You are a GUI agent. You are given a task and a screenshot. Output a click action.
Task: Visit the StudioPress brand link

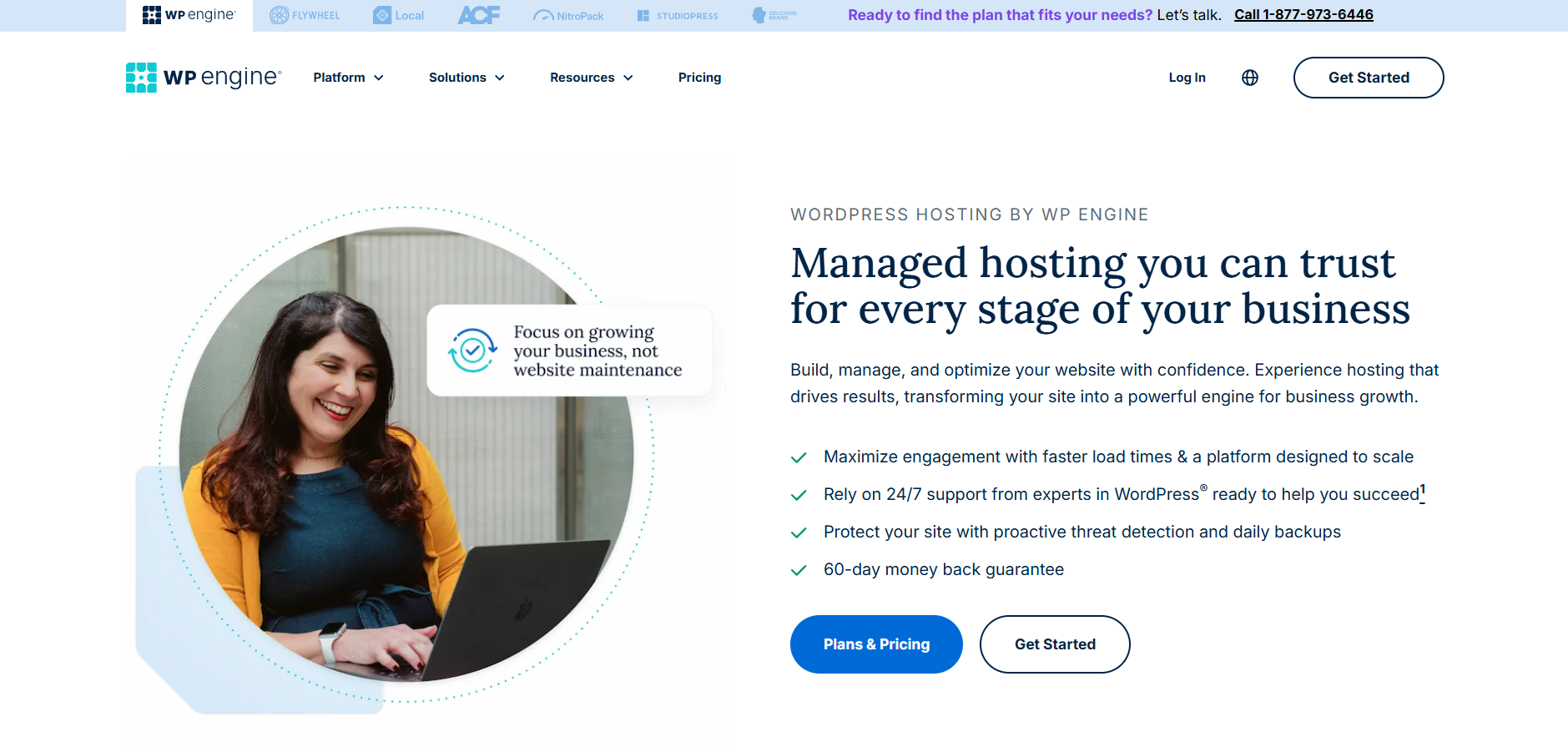[678, 15]
